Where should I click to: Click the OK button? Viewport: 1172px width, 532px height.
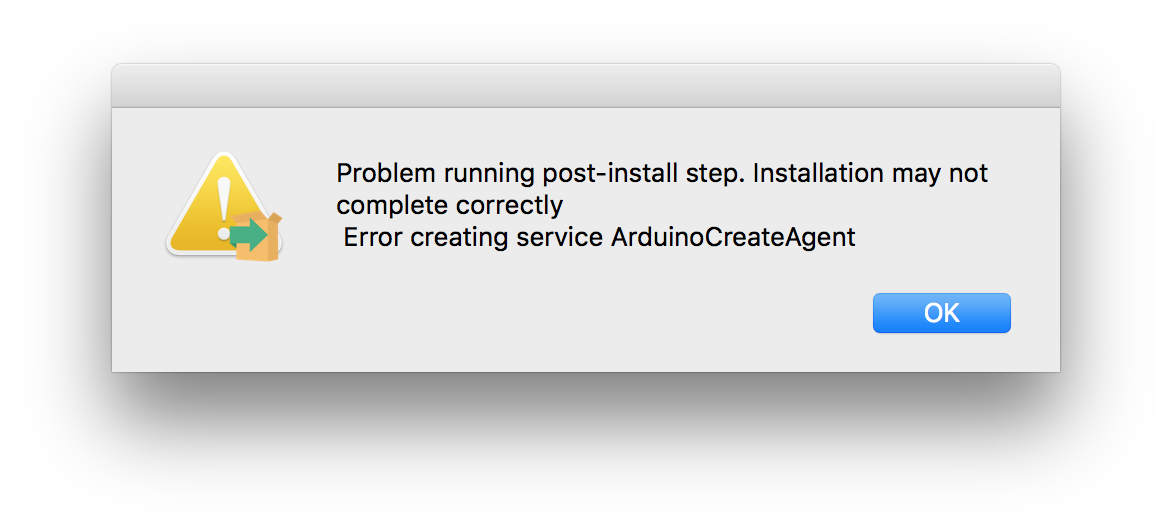tap(941, 313)
